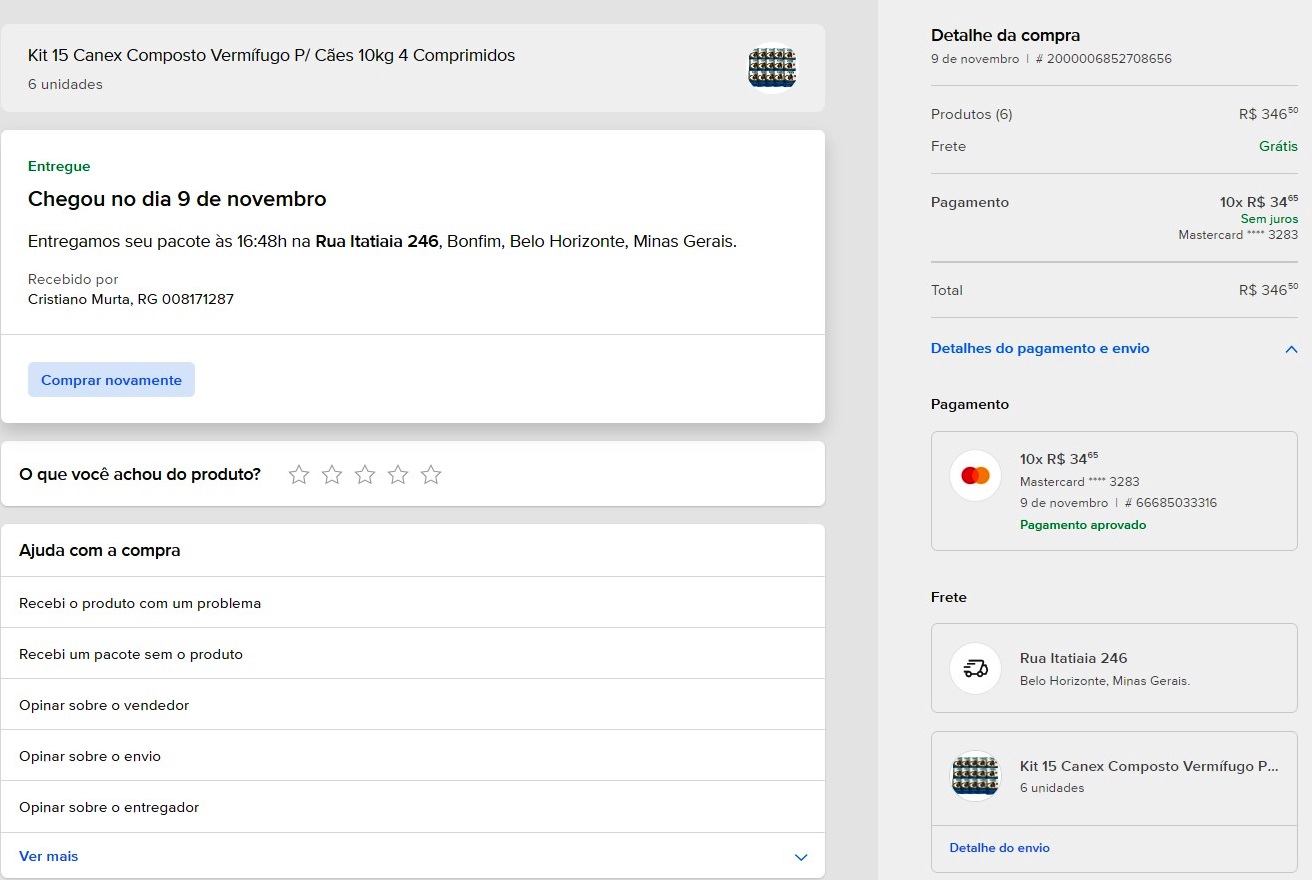Choose Opinar sobre o envio
Screen dimensions: 1312x880
click(413, 756)
